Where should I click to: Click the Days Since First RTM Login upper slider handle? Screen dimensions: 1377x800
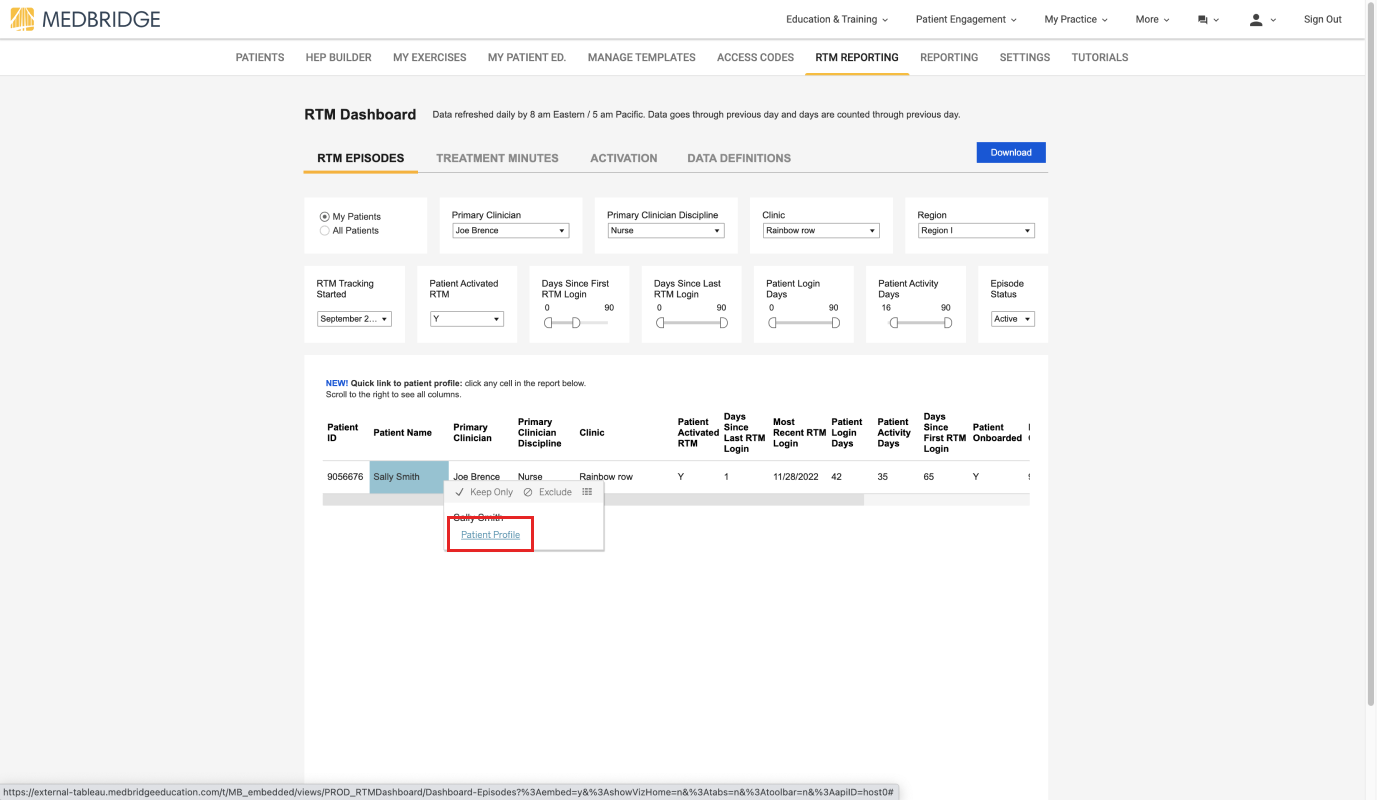[x=576, y=323]
